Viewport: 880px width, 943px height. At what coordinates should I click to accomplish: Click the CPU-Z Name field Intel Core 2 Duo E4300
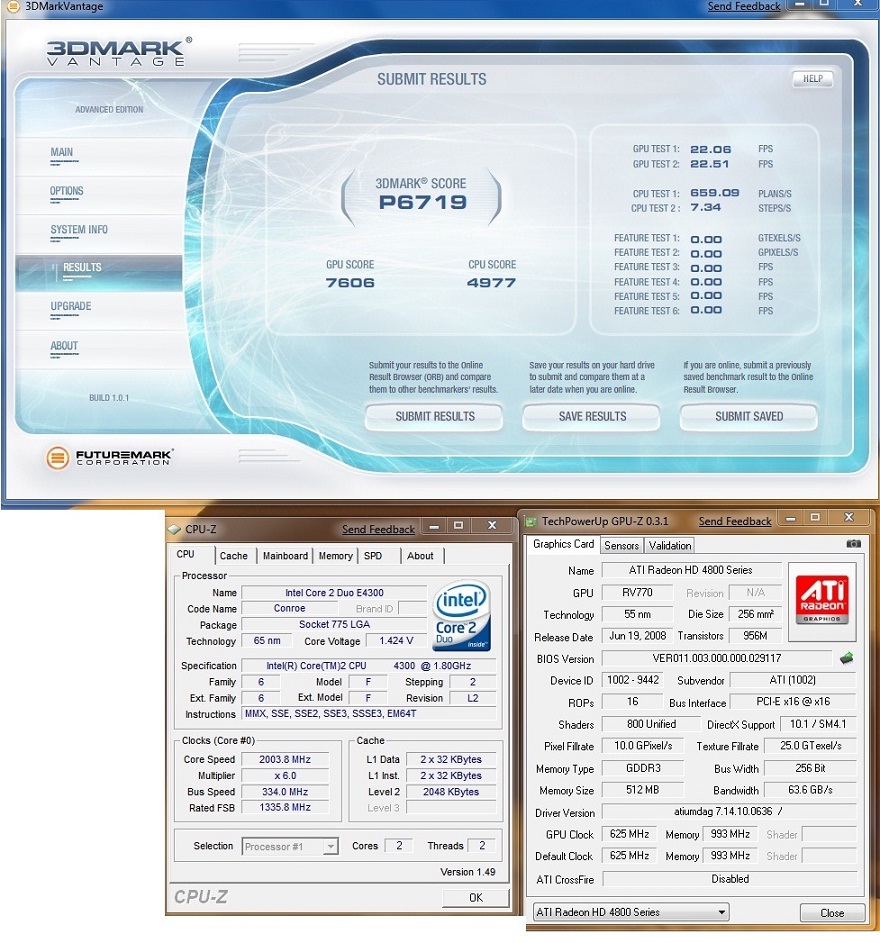pyautogui.click(x=334, y=593)
